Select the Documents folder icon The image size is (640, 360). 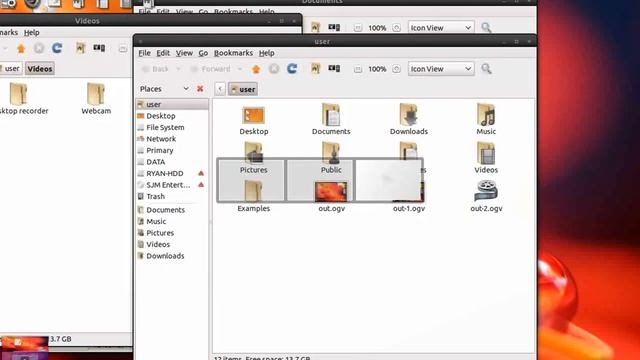click(331, 115)
